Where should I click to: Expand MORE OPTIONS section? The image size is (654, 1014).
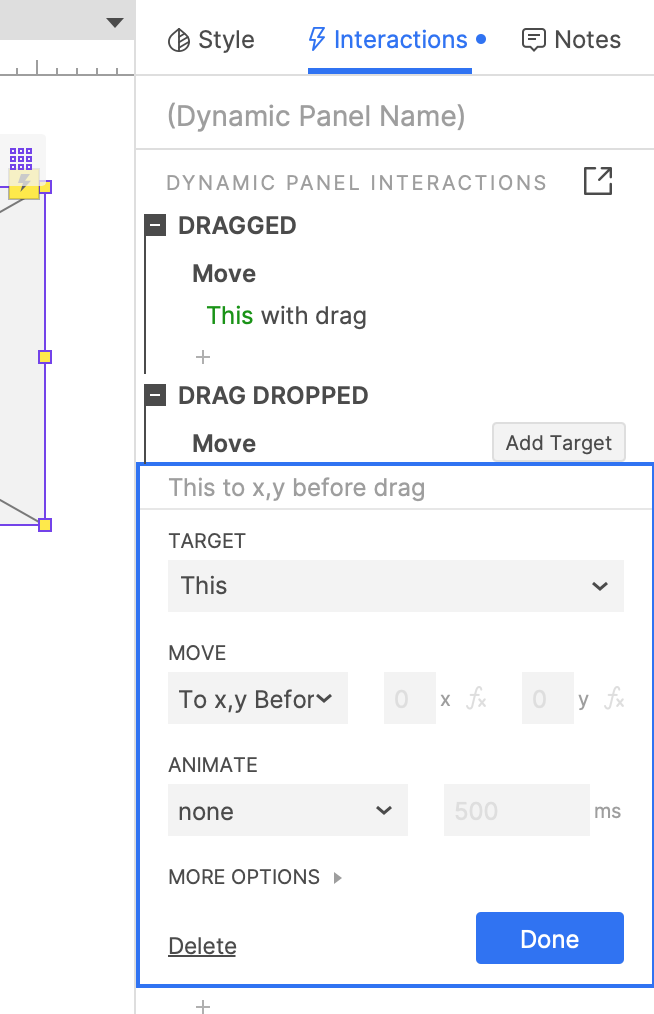(x=256, y=877)
